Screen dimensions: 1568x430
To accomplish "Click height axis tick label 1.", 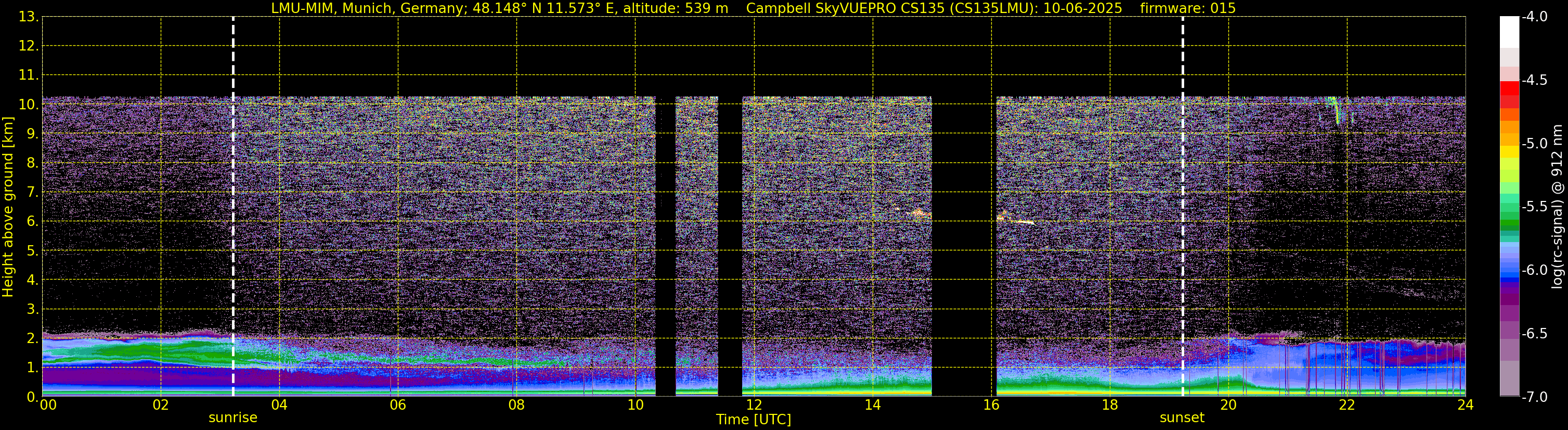I will (x=32, y=368).
